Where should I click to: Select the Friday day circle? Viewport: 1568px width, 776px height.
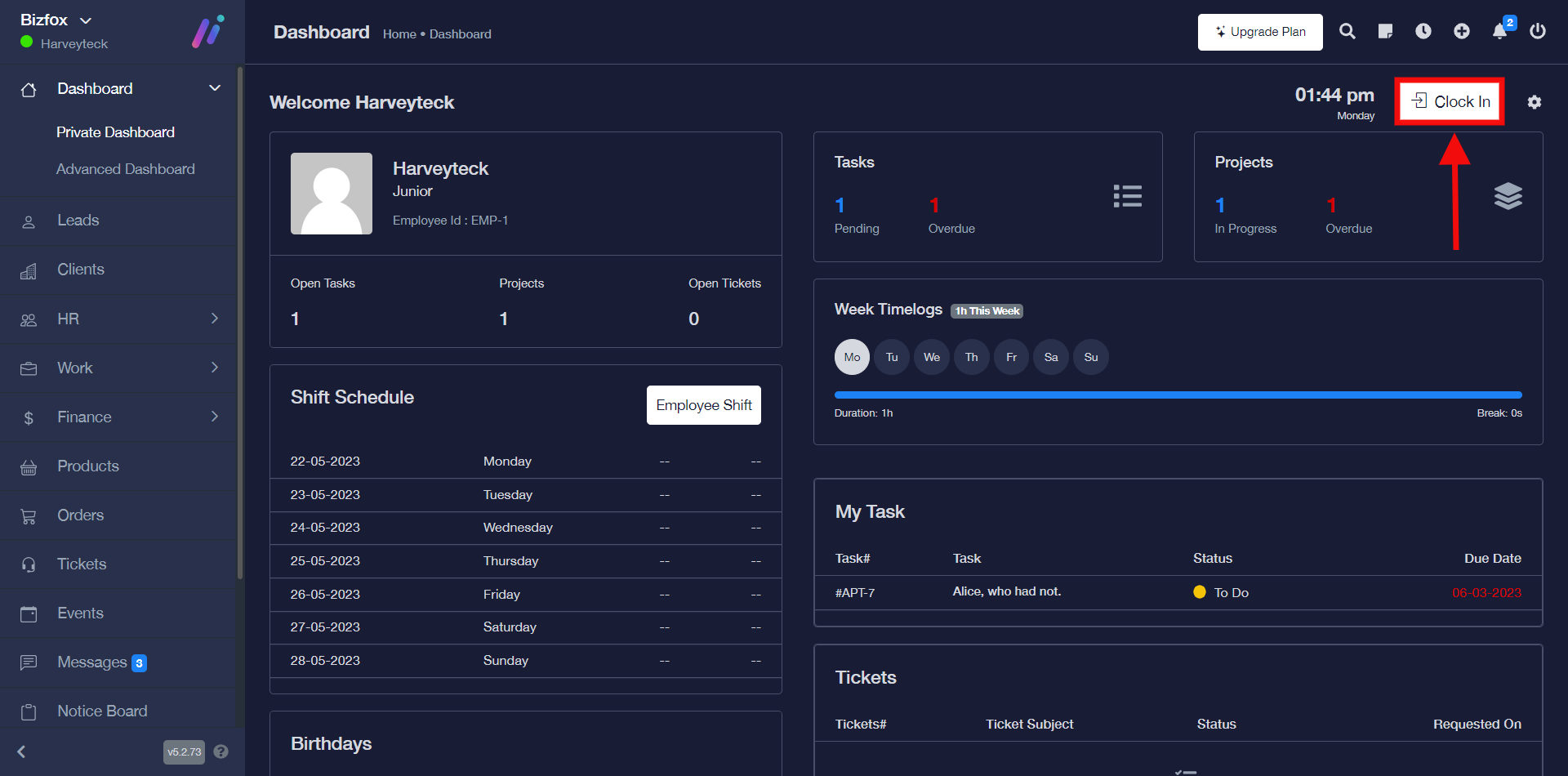pyautogui.click(x=1011, y=357)
